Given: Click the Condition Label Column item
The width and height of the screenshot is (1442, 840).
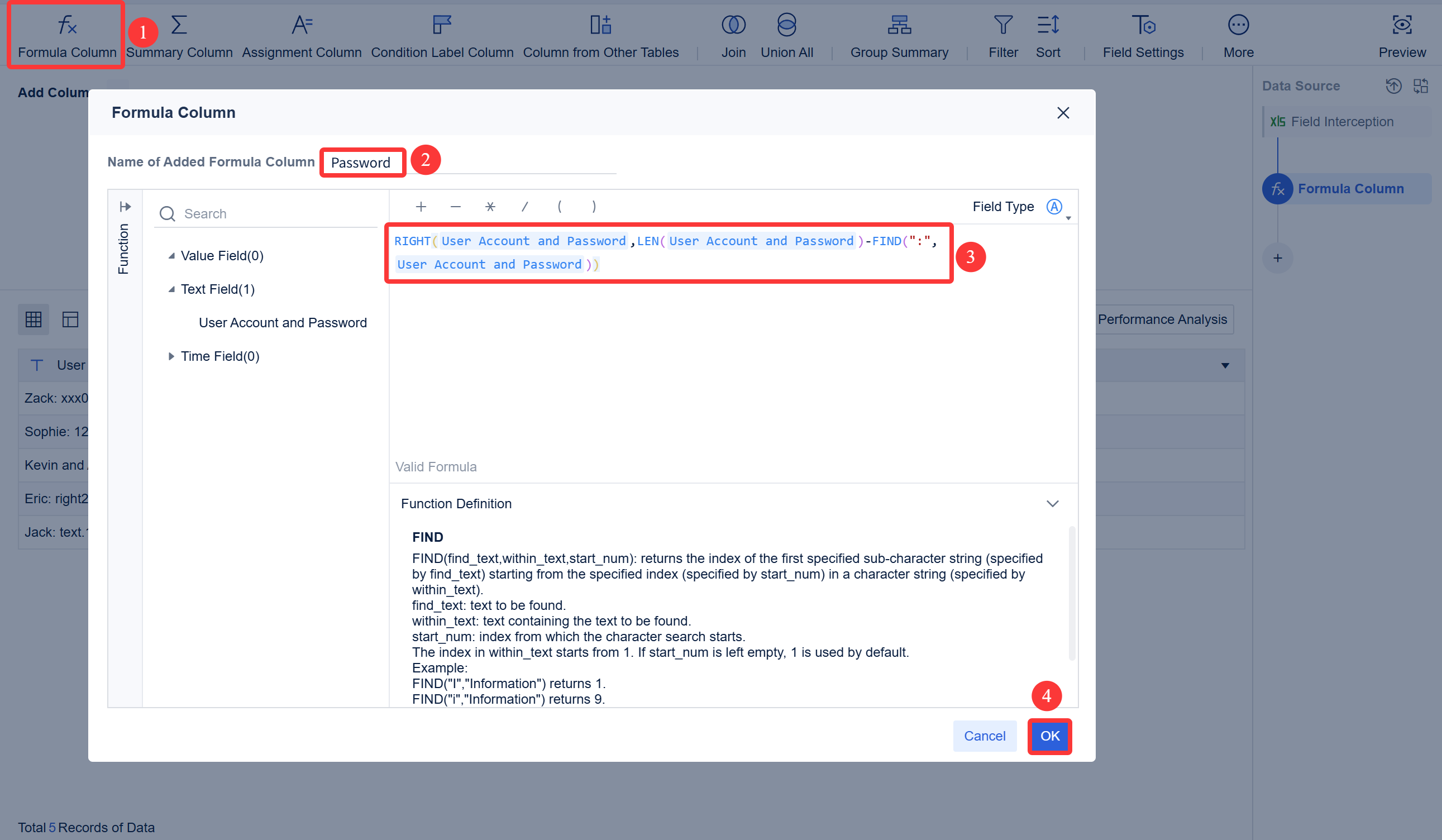Looking at the screenshot, I should pyautogui.click(x=442, y=34).
